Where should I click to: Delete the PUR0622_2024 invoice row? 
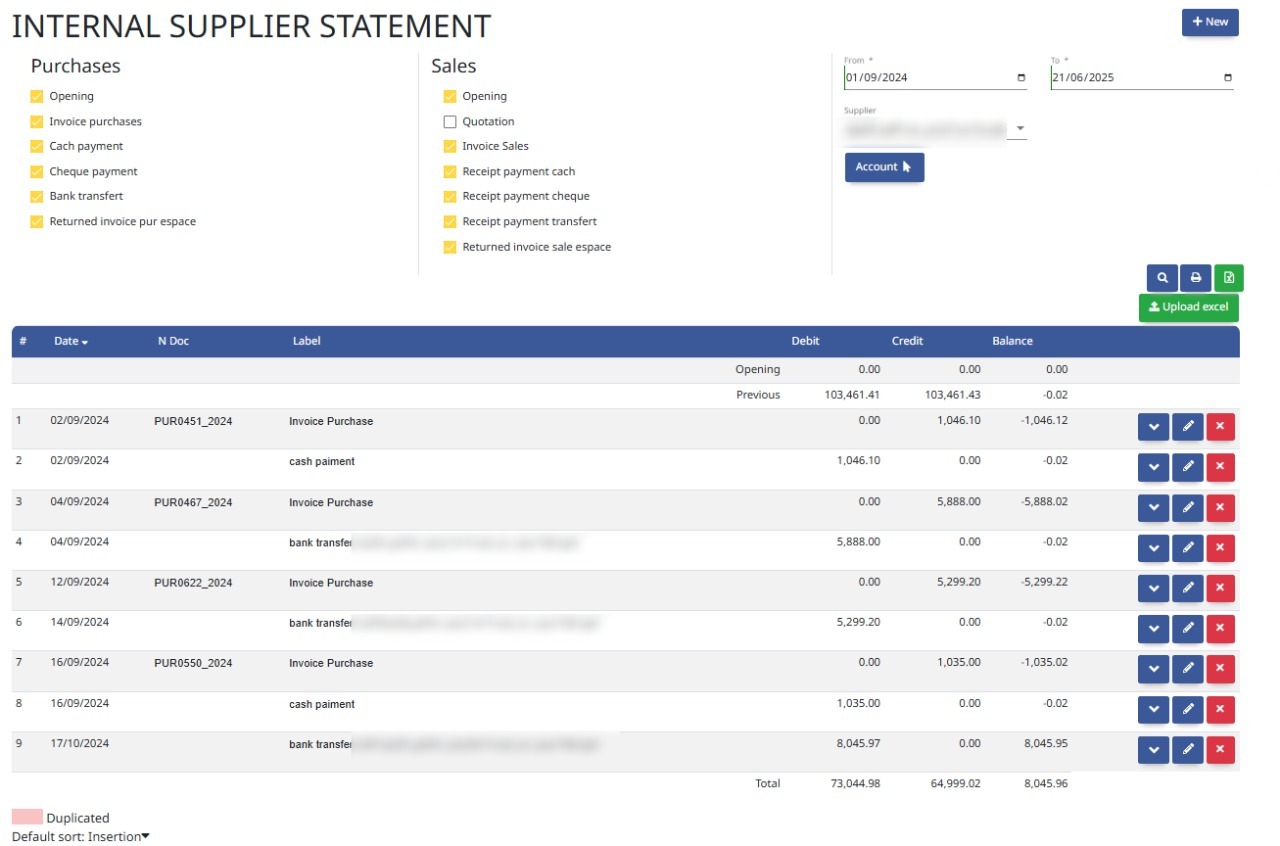(x=1220, y=588)
